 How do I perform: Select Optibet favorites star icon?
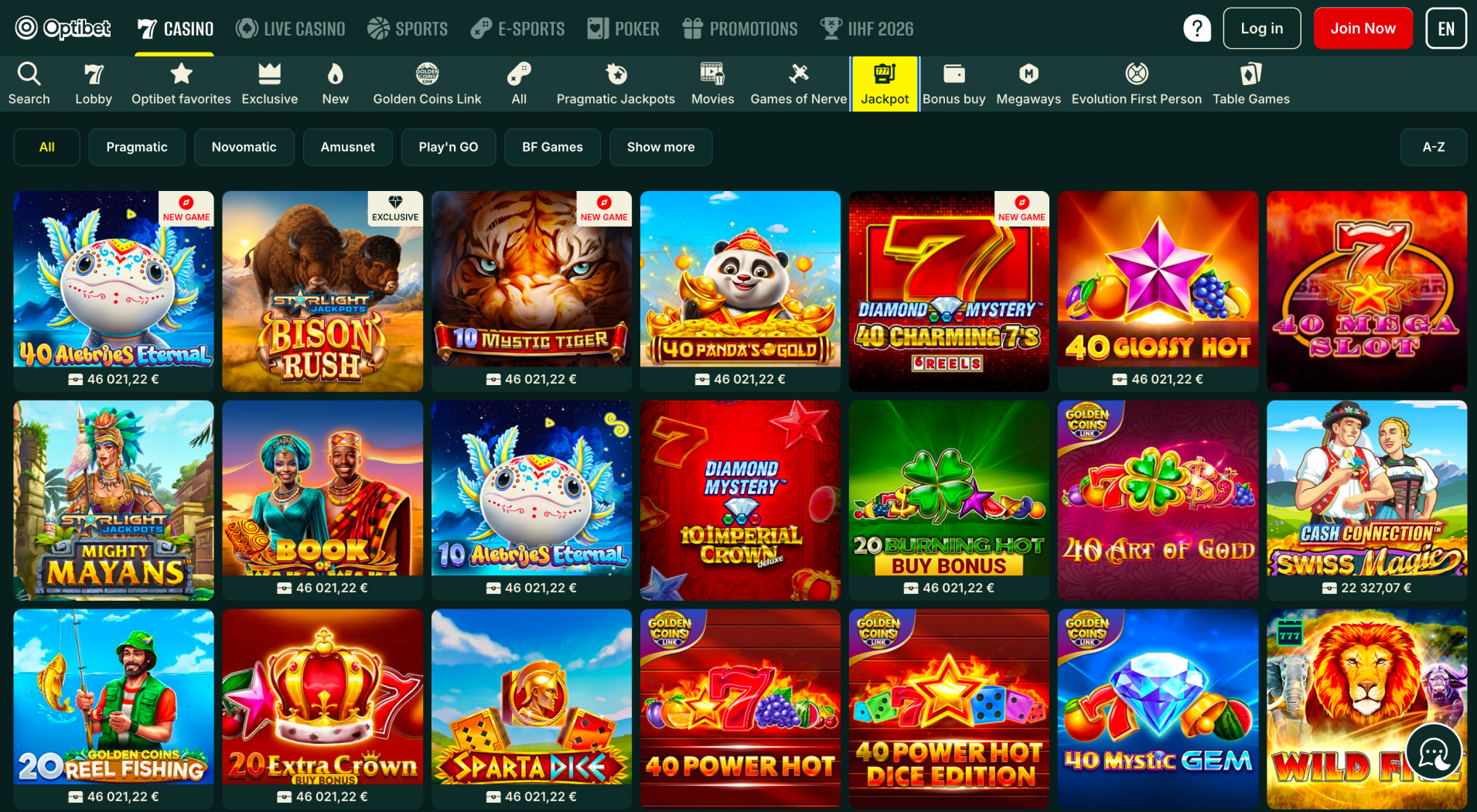[x=181, y=74]
